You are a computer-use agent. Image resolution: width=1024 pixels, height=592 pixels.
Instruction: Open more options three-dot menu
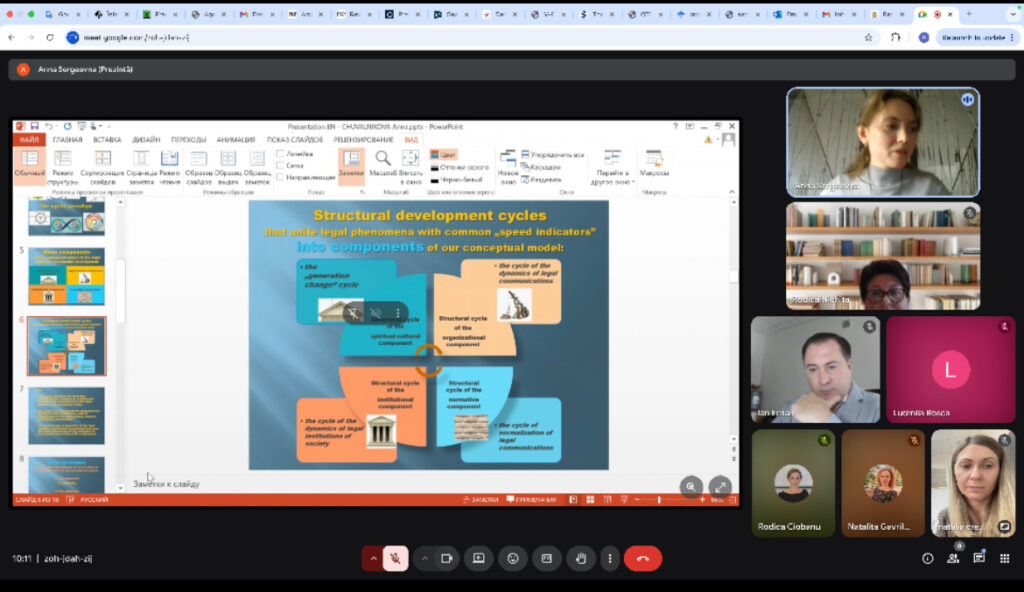pyautogui.click(x=609, y=558)
